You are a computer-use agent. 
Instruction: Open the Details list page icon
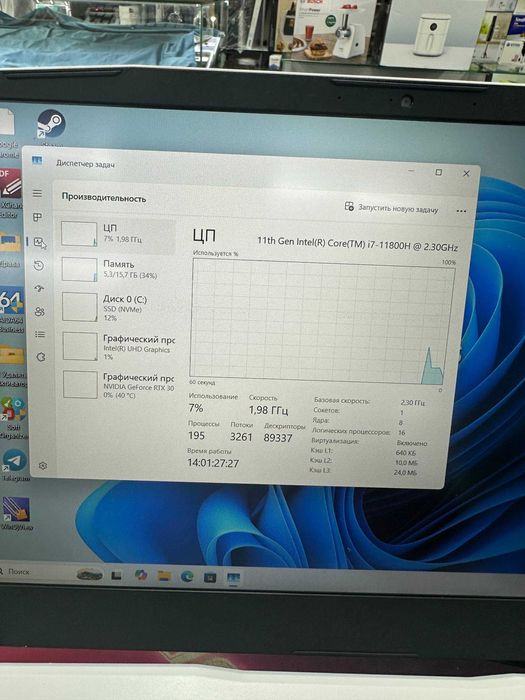(x=40, y=334)
